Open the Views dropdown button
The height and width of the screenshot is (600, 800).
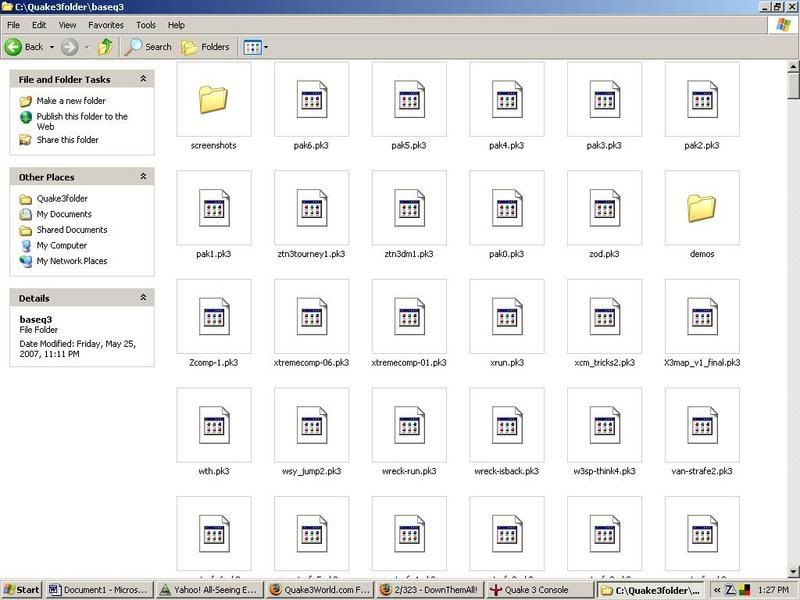(x=256, y=47)
